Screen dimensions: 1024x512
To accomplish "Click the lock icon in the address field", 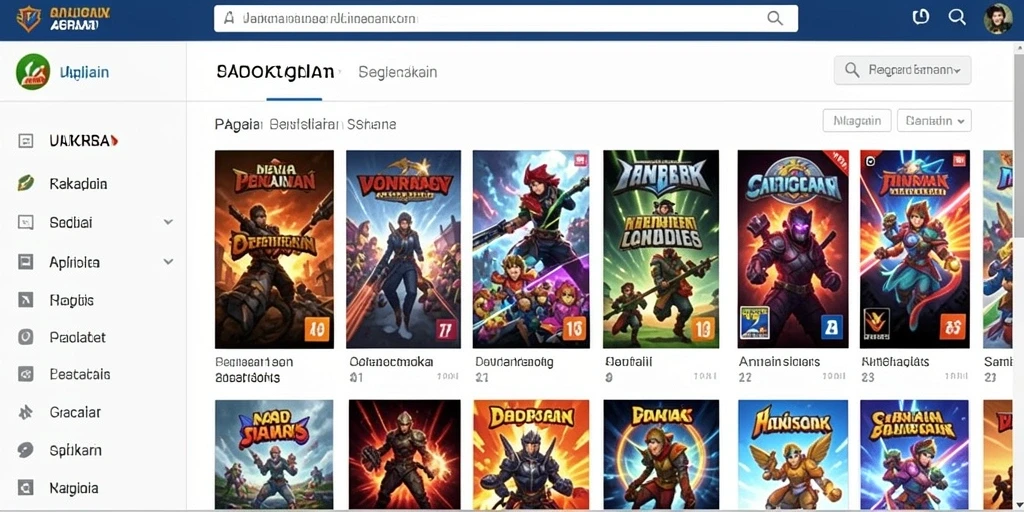I will (229, 18).
